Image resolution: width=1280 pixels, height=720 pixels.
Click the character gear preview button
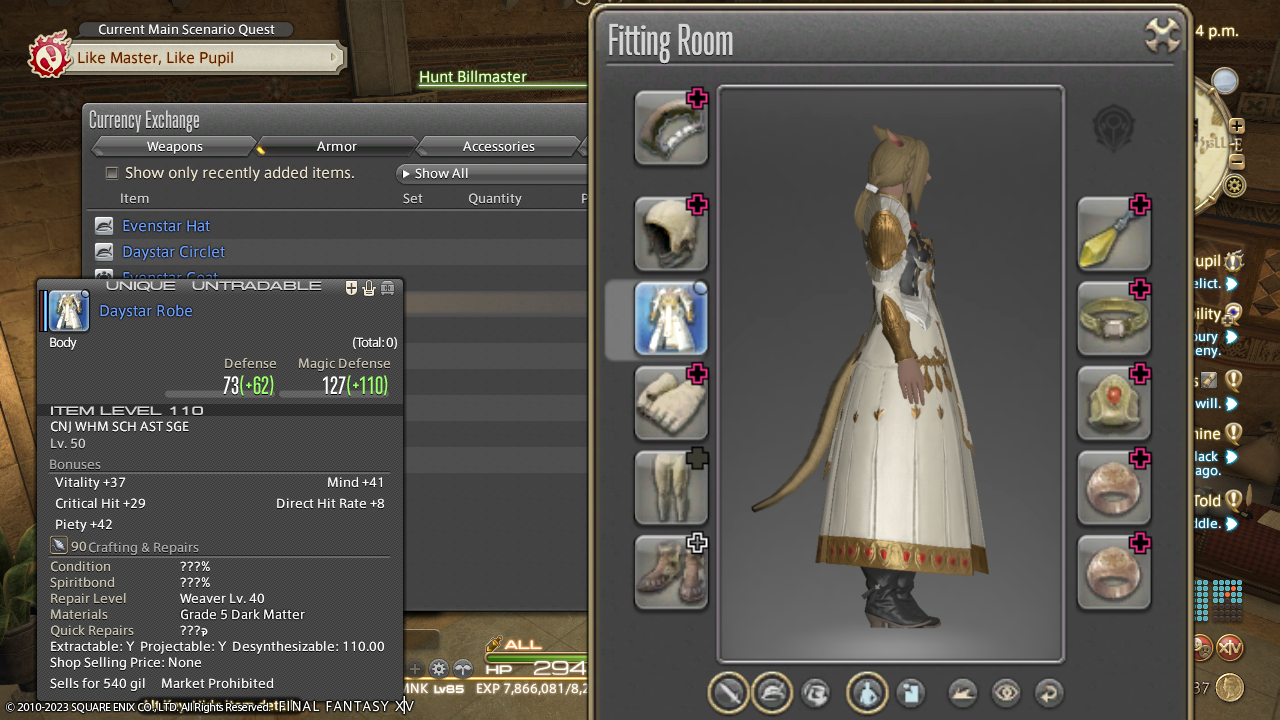click(866, 693)
